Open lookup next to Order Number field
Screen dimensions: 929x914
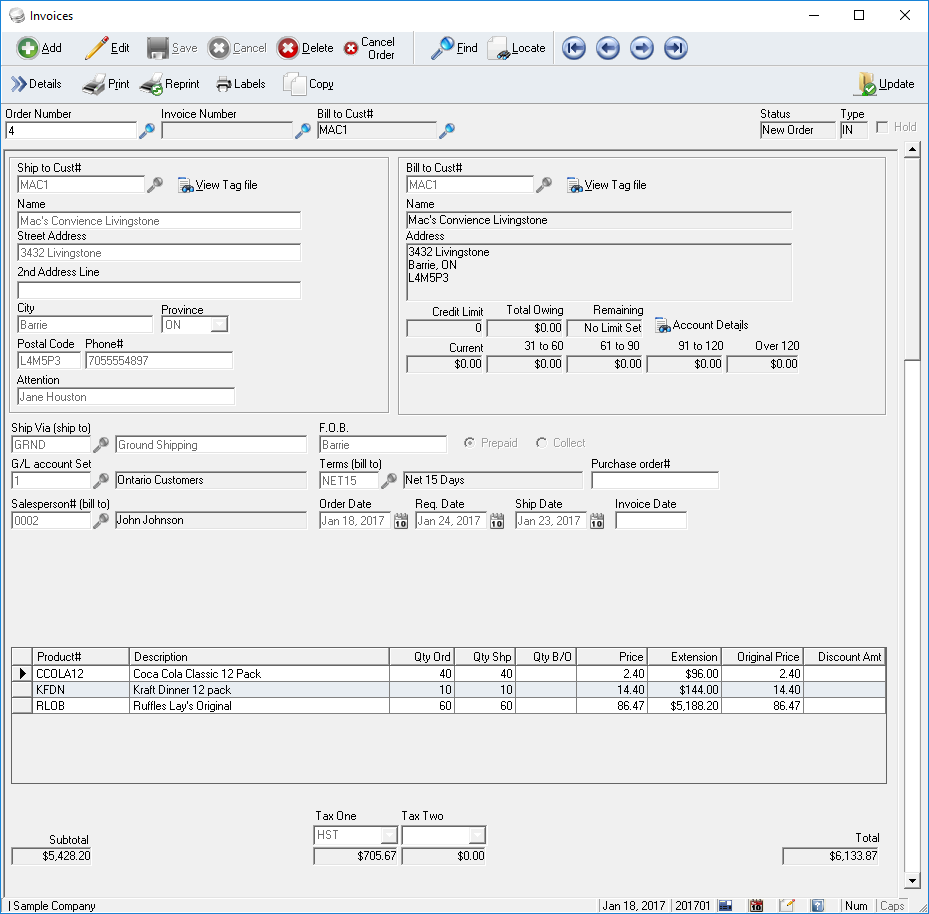coord(146,130)
